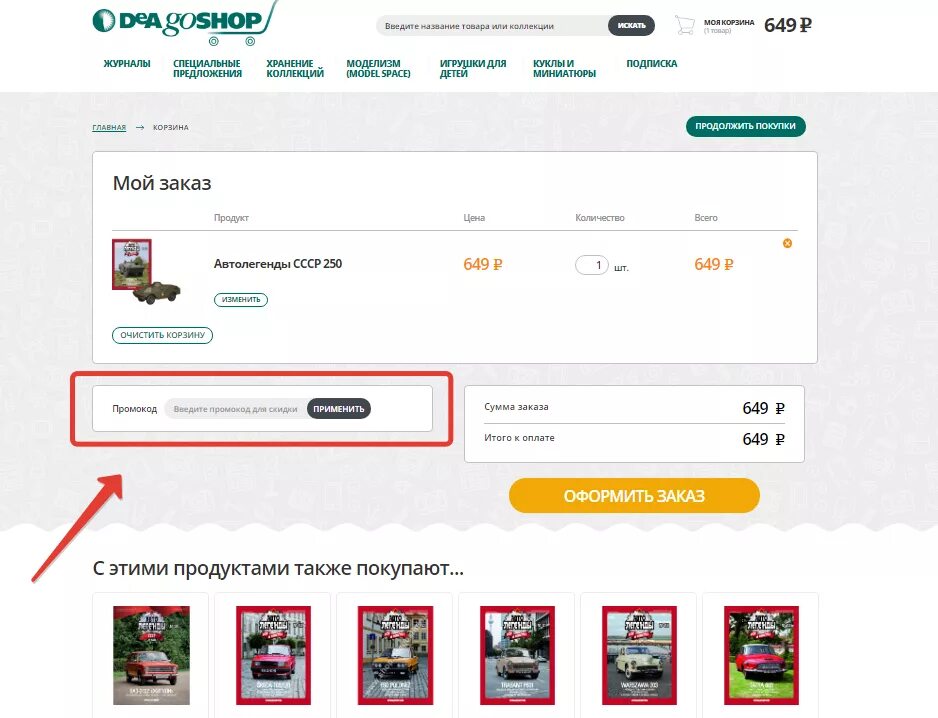938x718 pixels.
Task: Go to ХРАНЕНИЕ КОЛЛЕКЦИЙ section
Action: pos(295,68)
